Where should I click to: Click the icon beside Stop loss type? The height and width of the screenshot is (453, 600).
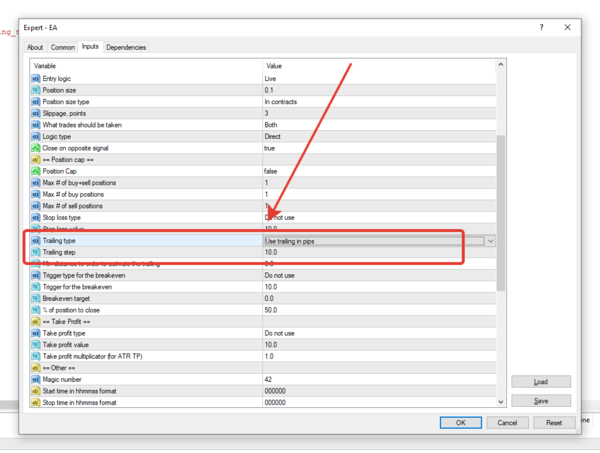pyautogui.click(x=36, y=217)
